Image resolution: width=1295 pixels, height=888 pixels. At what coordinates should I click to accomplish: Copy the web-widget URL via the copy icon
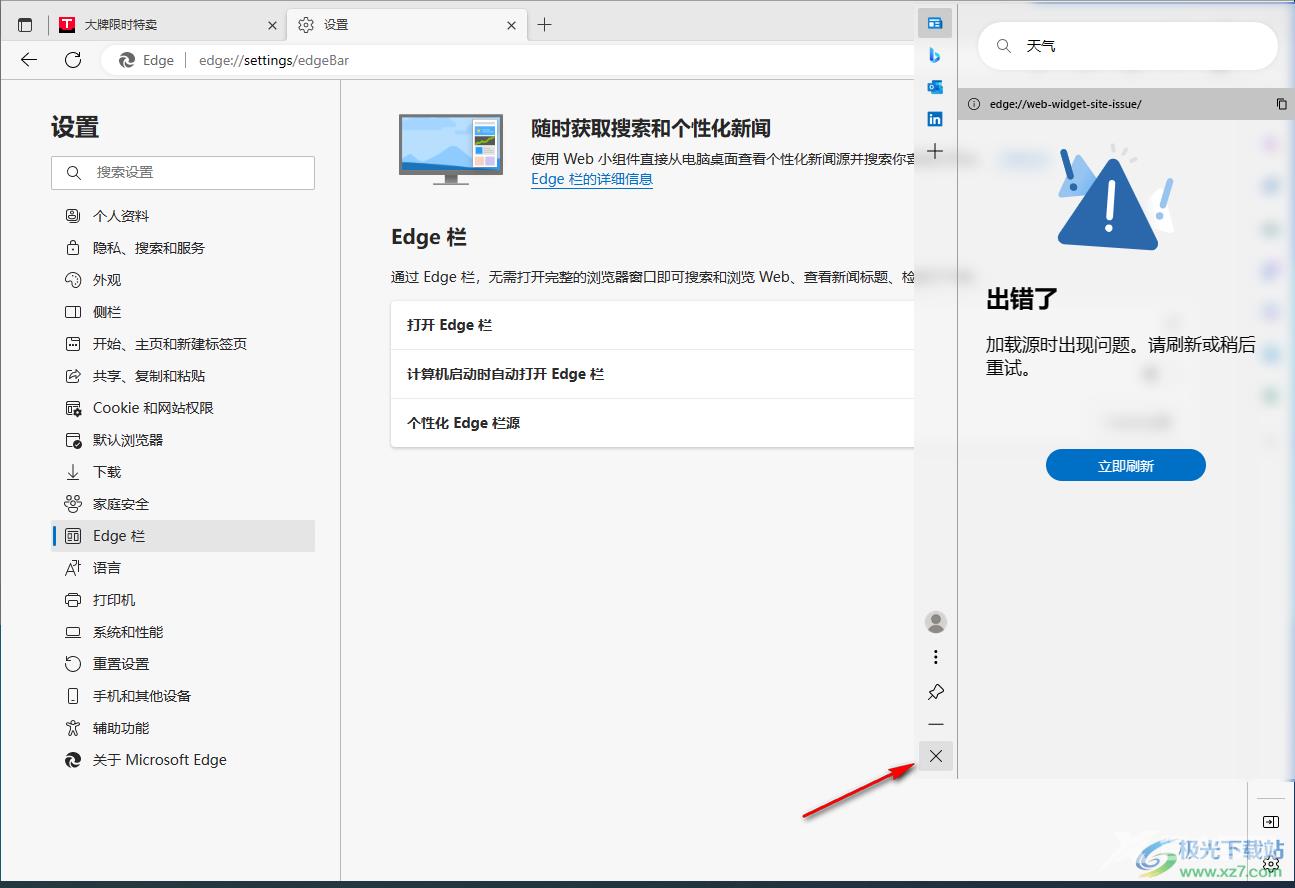click(1281, 104)
